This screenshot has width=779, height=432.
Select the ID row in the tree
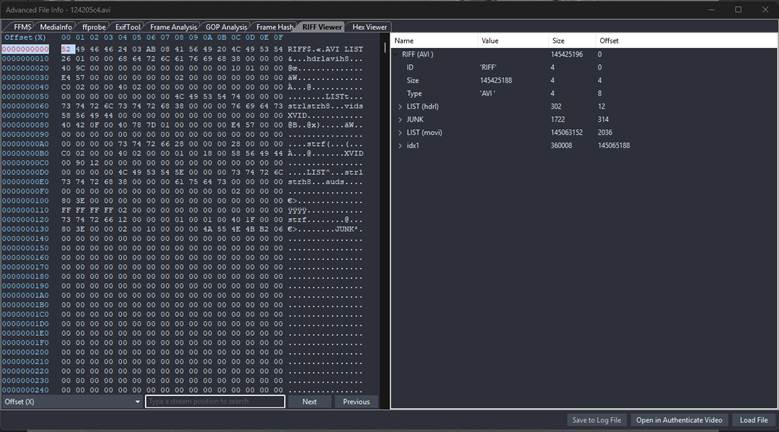584,68
